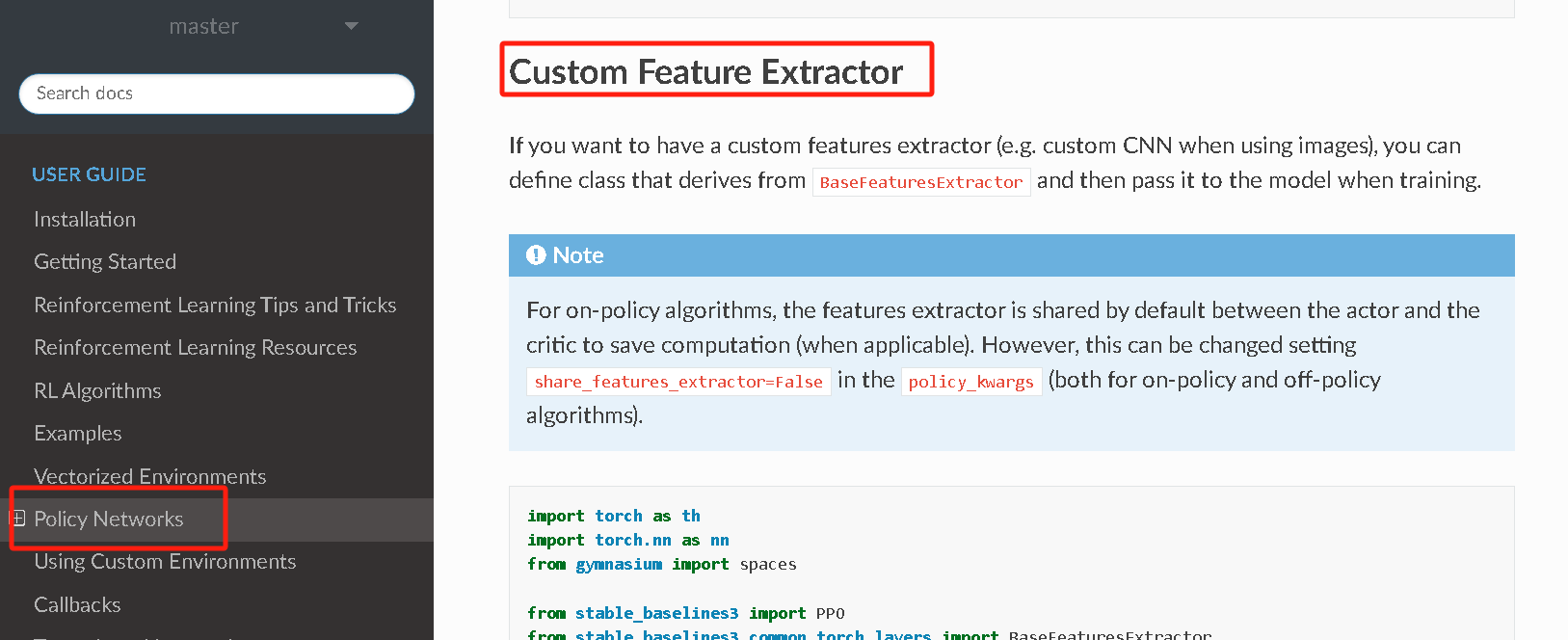Open Reinforcement Learning Resources page
The width and height of the screenshot is (1568, 640).
coord(195,347)
